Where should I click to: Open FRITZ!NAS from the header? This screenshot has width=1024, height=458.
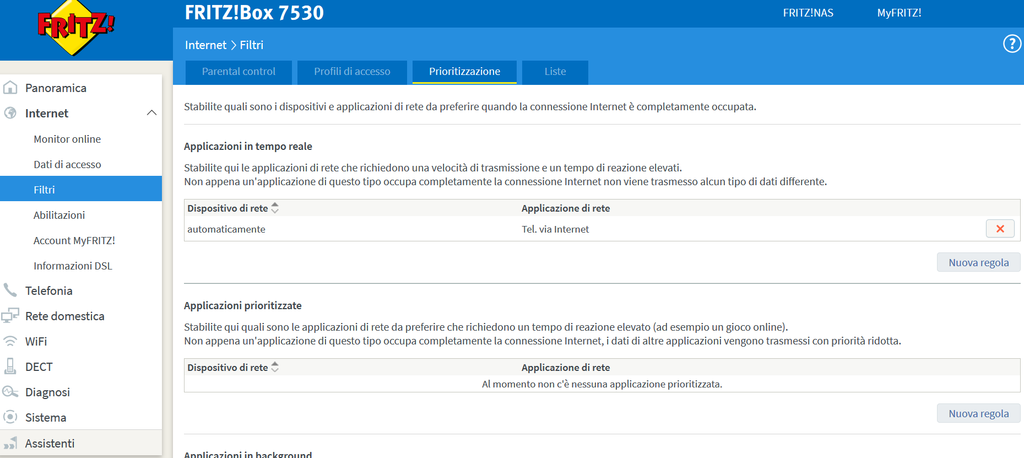click(x=808, y=13)
